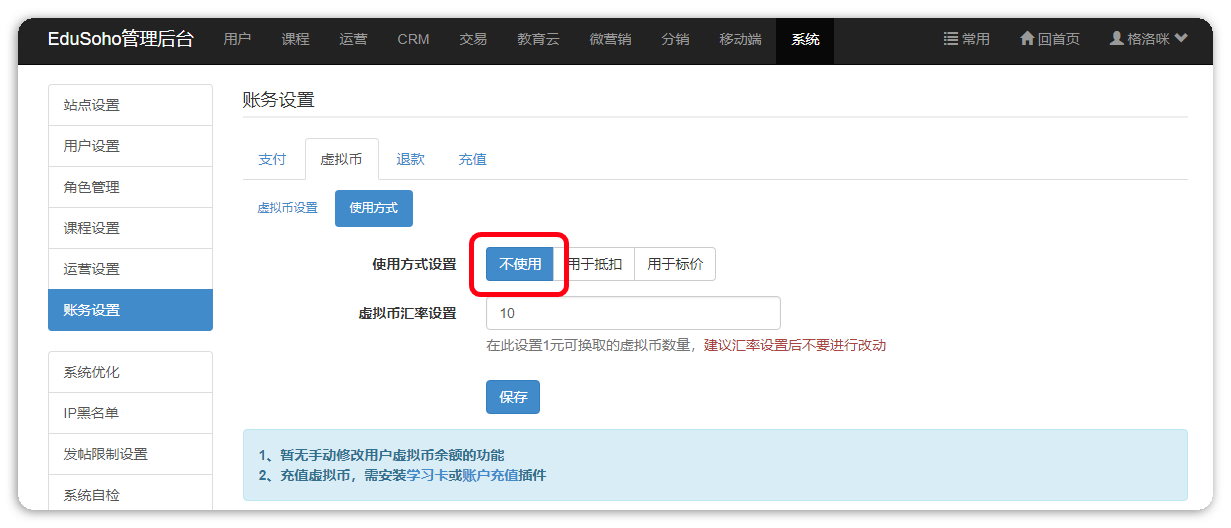The width and height of the screenshot is (1231, 528).
Task: Click the 虚拟币汇率设置 input field
Action: [x=632, y=313]
